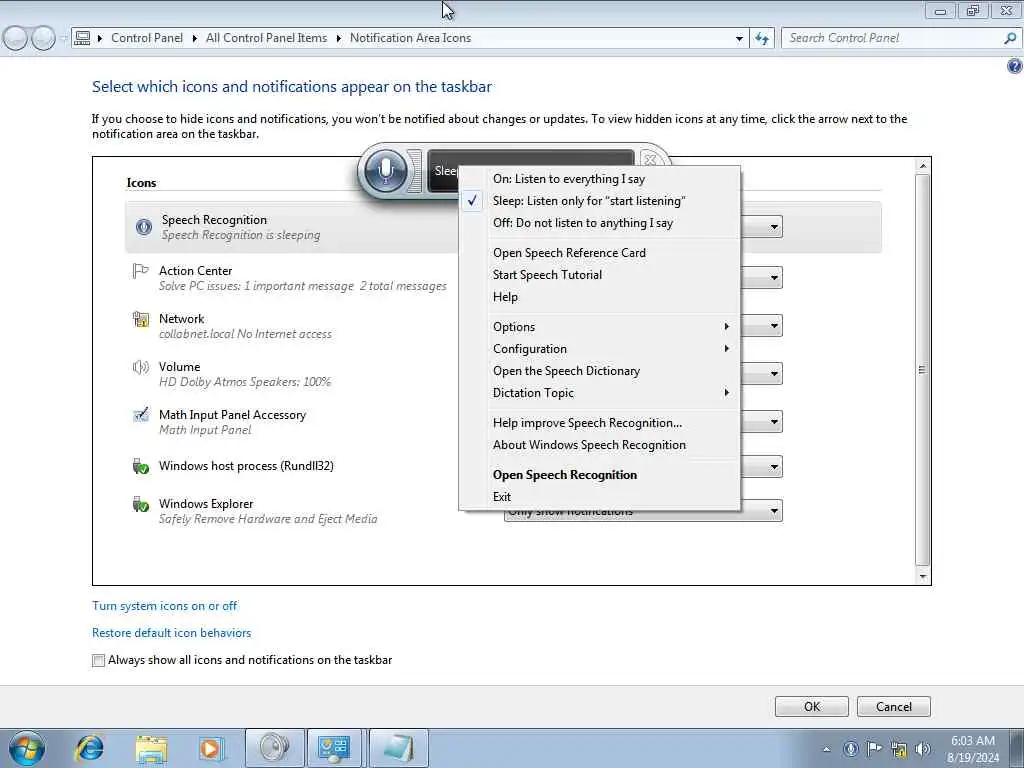Click the Windows Explorer list icon

click(140, 504)
